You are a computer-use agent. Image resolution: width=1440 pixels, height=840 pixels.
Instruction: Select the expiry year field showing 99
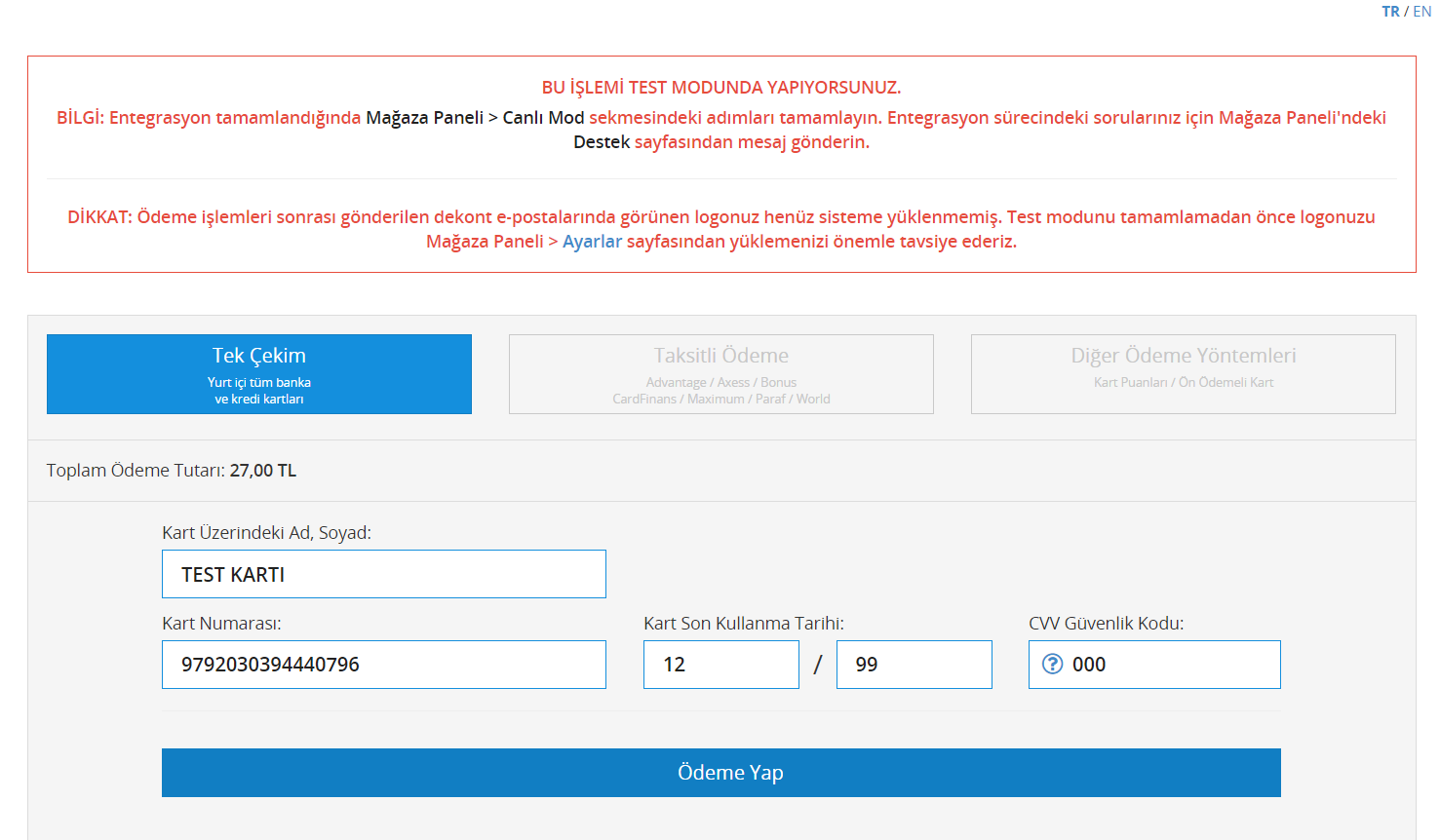point(914,665)
